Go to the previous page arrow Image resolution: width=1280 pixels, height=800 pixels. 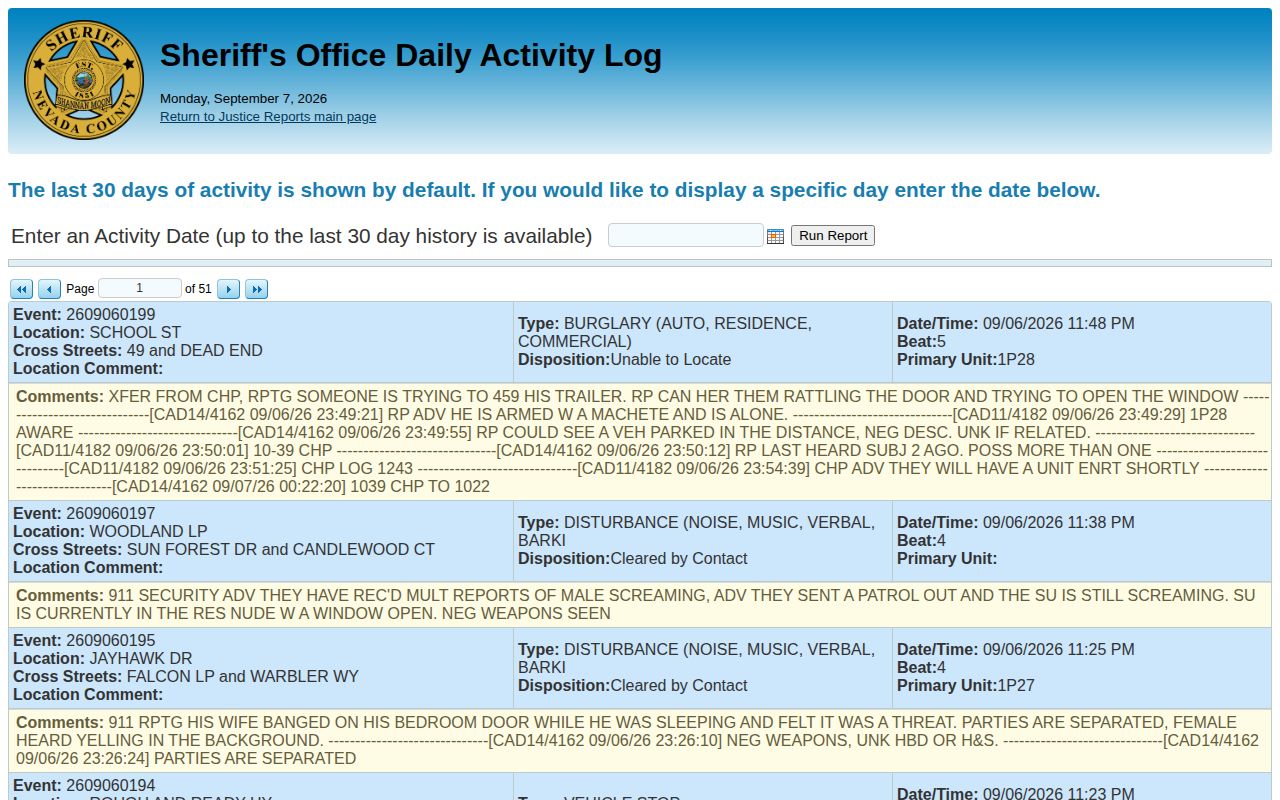click(49, 289)
